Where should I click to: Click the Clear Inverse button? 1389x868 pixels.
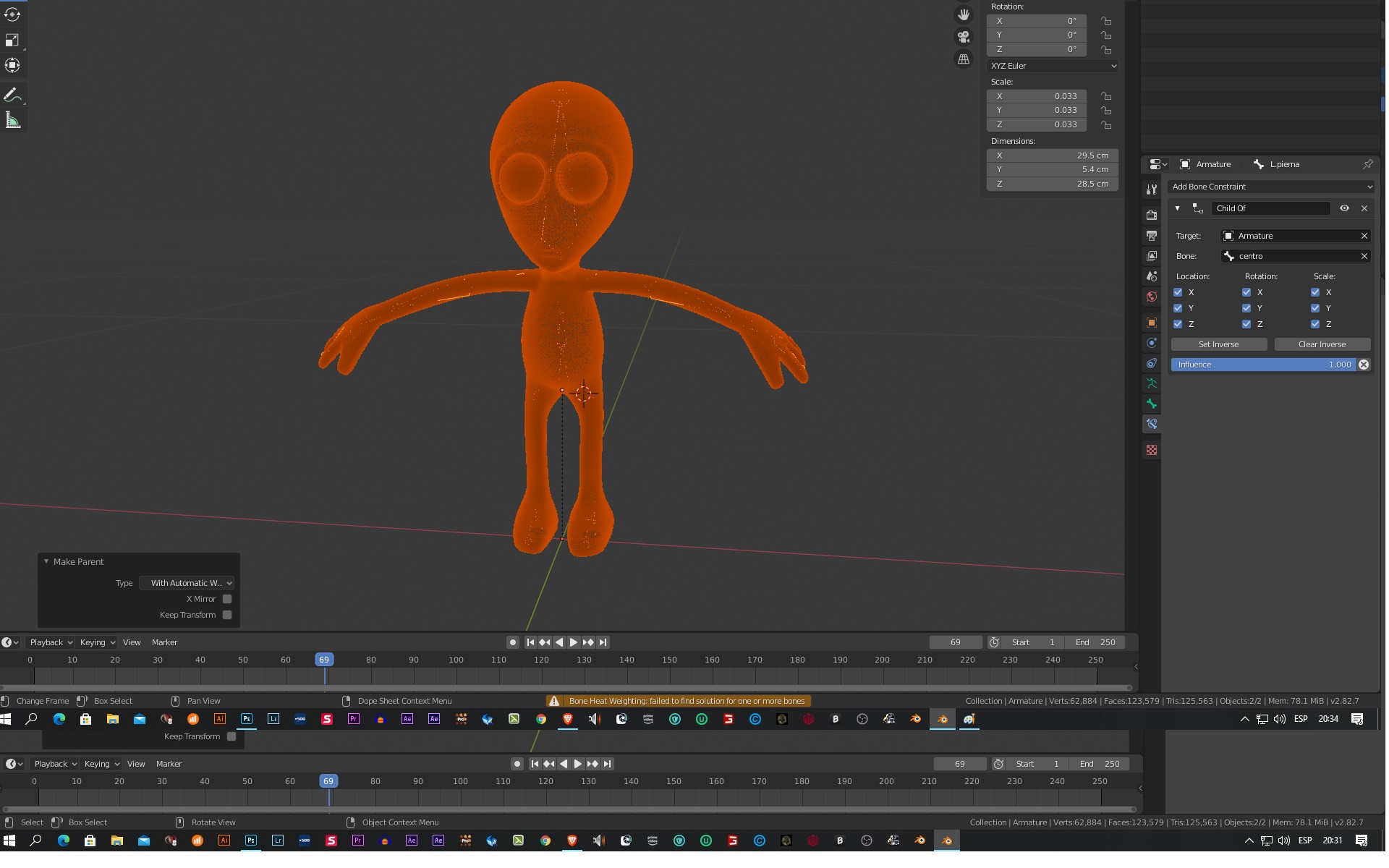(x=1322, y=344)
